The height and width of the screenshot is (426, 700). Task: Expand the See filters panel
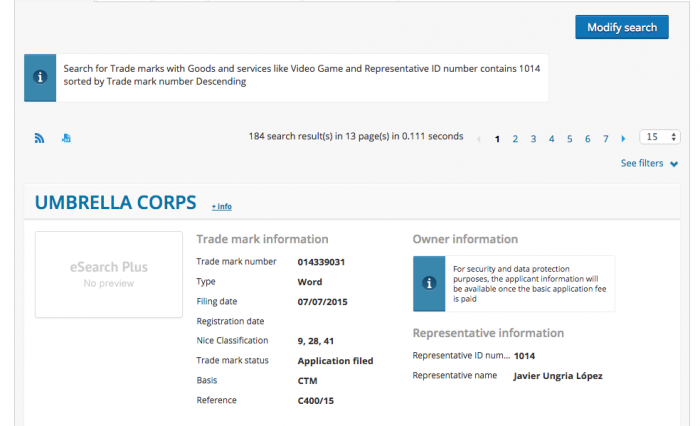pos(649,163)
